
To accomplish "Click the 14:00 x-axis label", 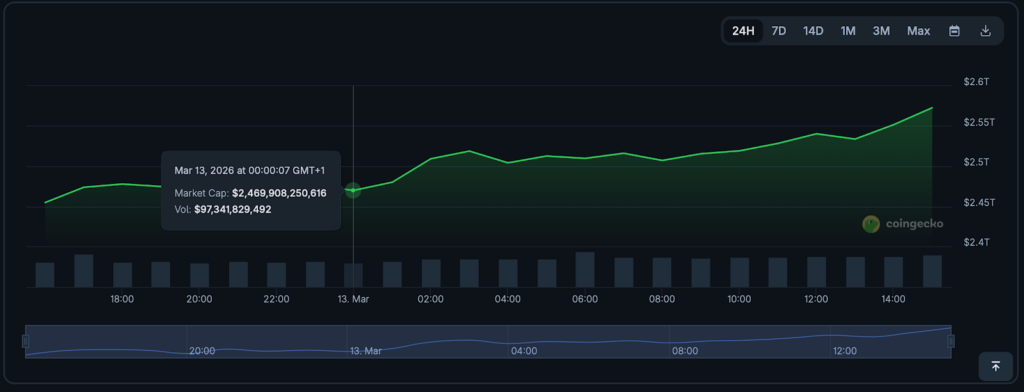I will click(x=893, y=299).
